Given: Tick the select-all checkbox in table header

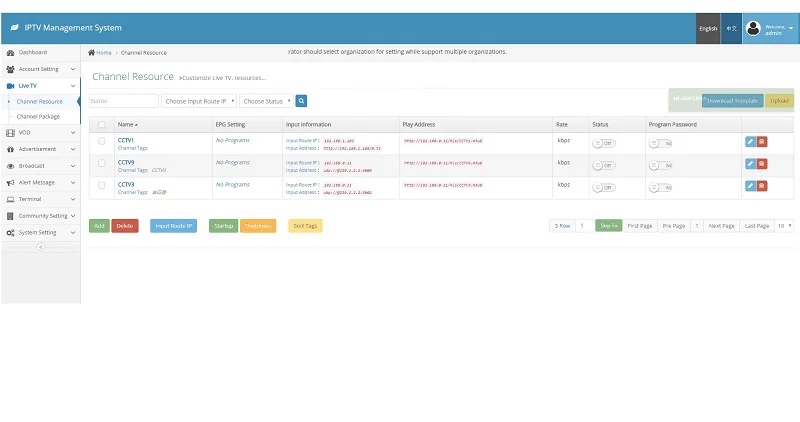Looking at the screenshot, I should click(102, 125).
